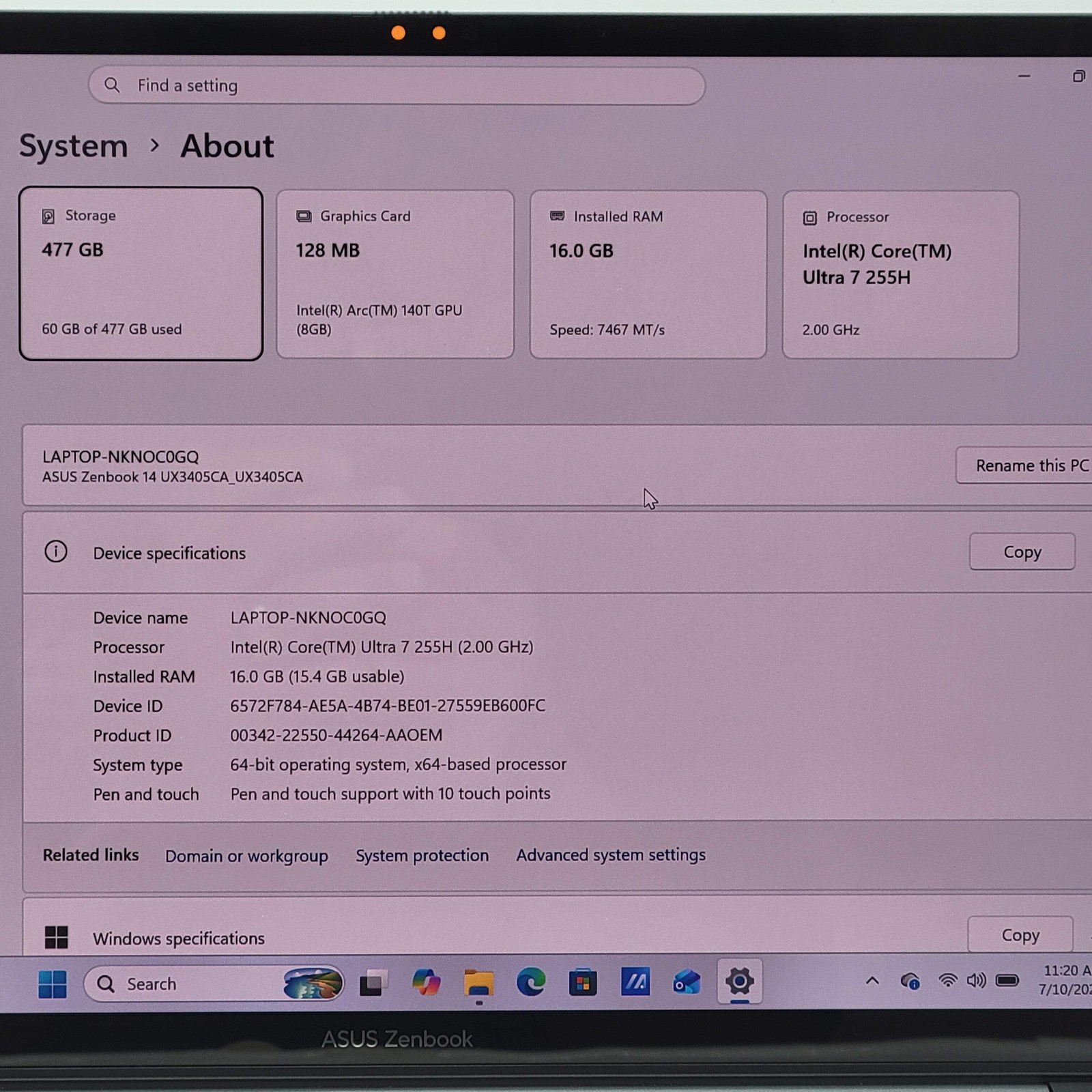
Task: Select Product ID value 00342-22550-44264-AAOEM
Action: click(336, 735)
